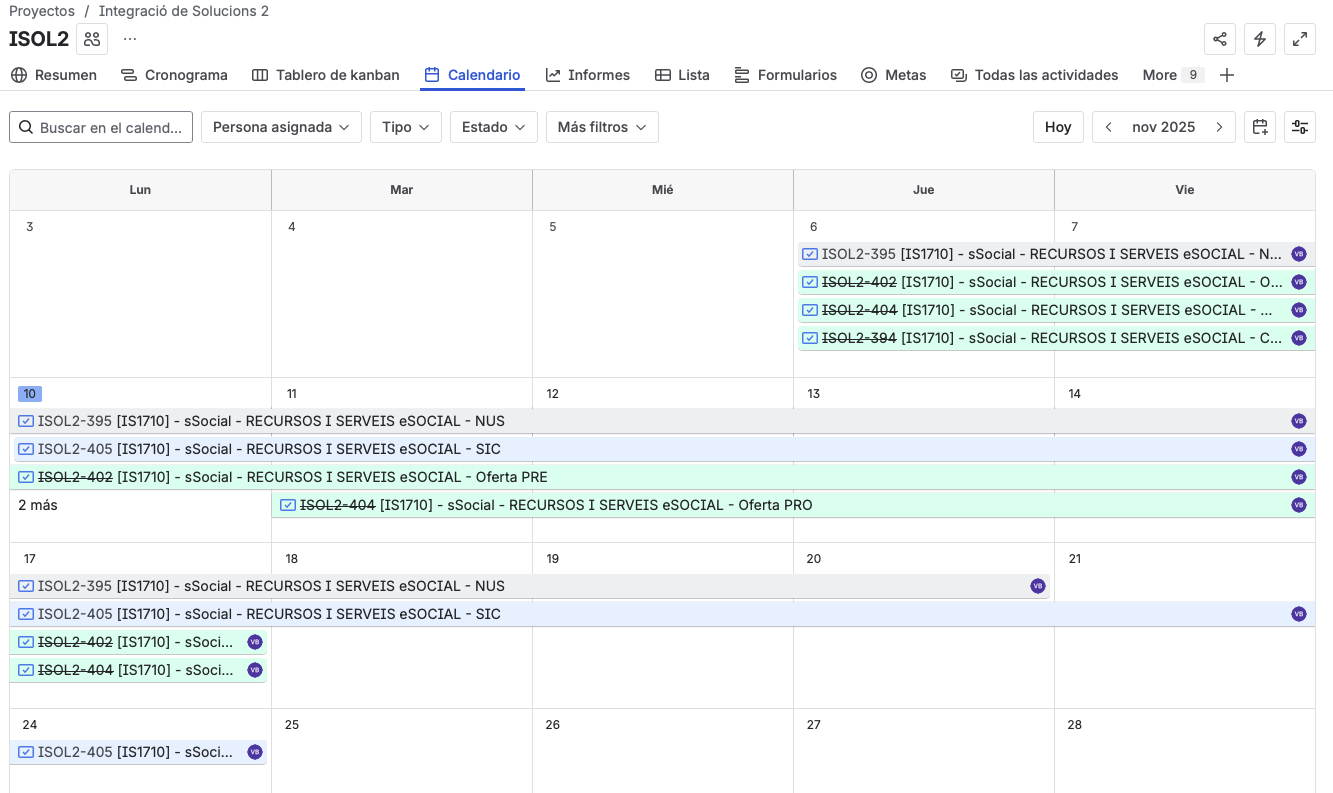Viewport: 1333px width, 793px height.
Task: Click the Hoy button
Action: pos(1057,127)
